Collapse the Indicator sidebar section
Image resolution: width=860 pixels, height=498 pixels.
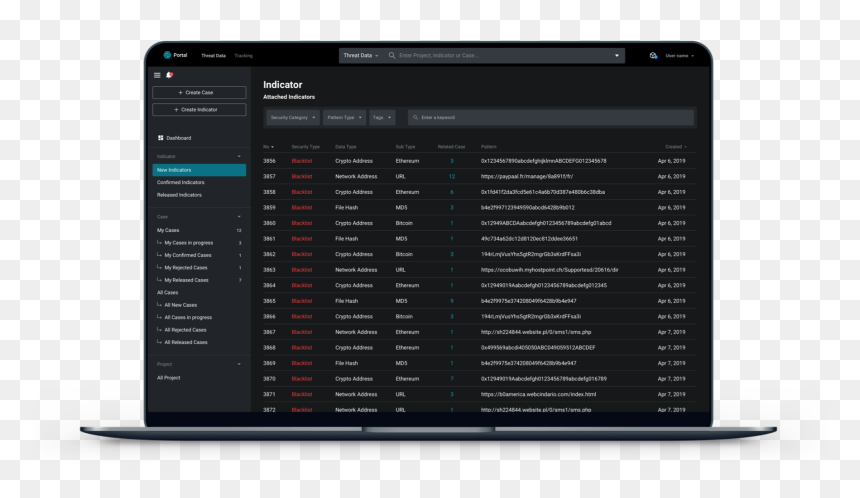tap(239, 156)
